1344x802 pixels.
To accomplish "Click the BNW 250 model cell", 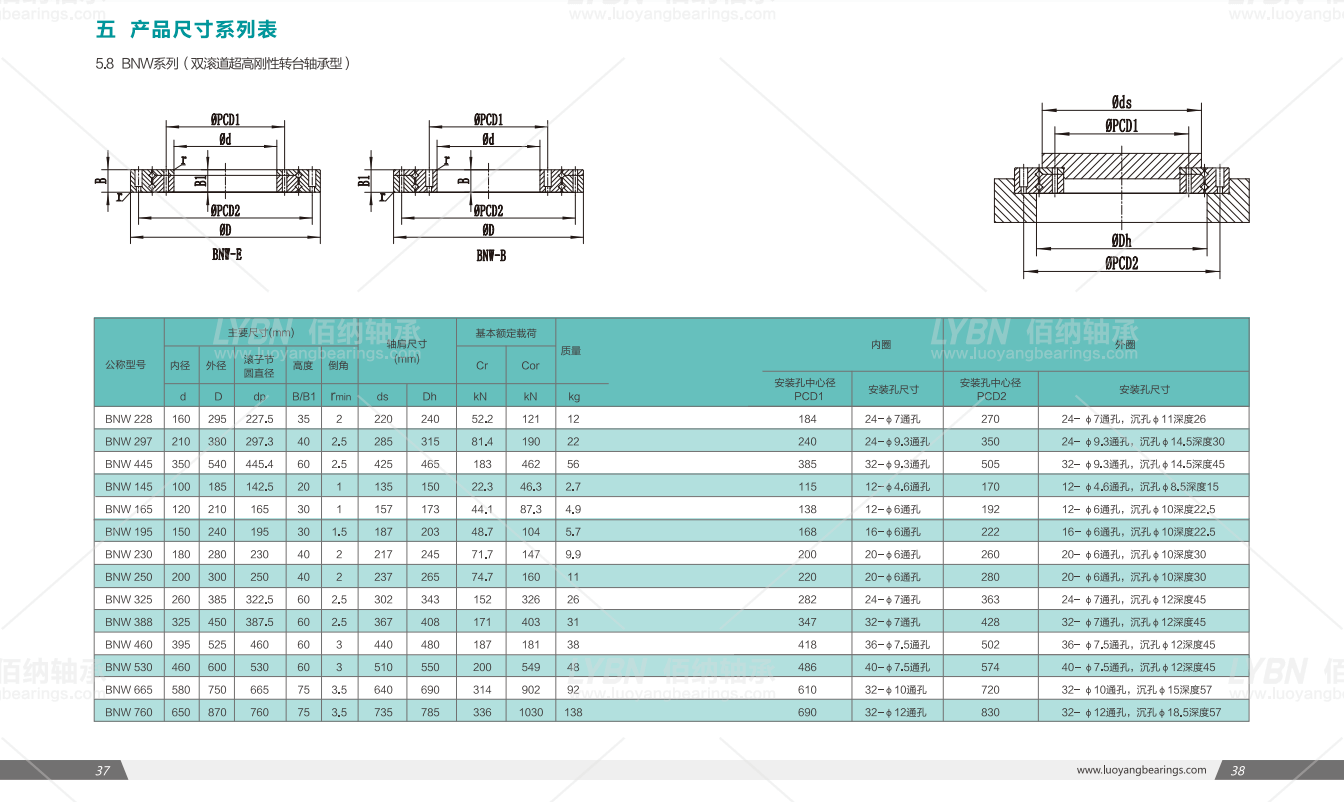I will click(129, 577).
